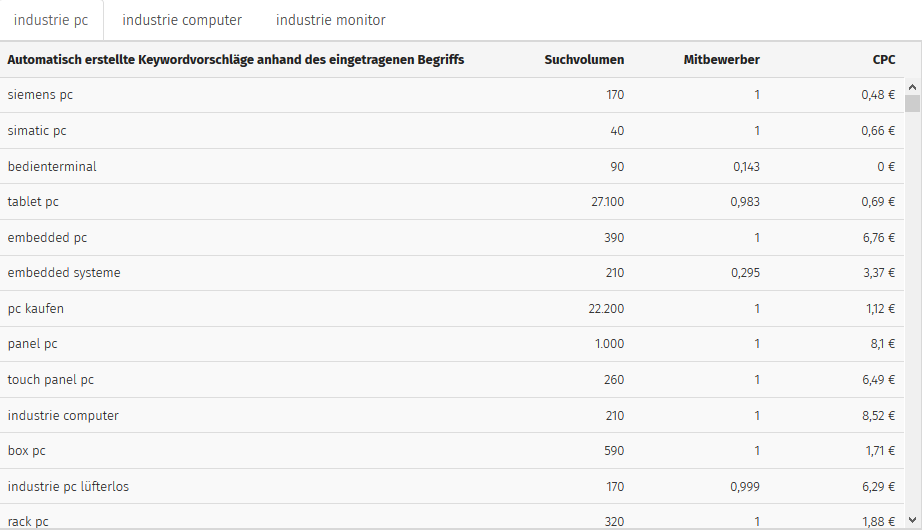The image size is (922, 532).
Task: Click the Keywordvorschläge column header
Action: [236, 60]
